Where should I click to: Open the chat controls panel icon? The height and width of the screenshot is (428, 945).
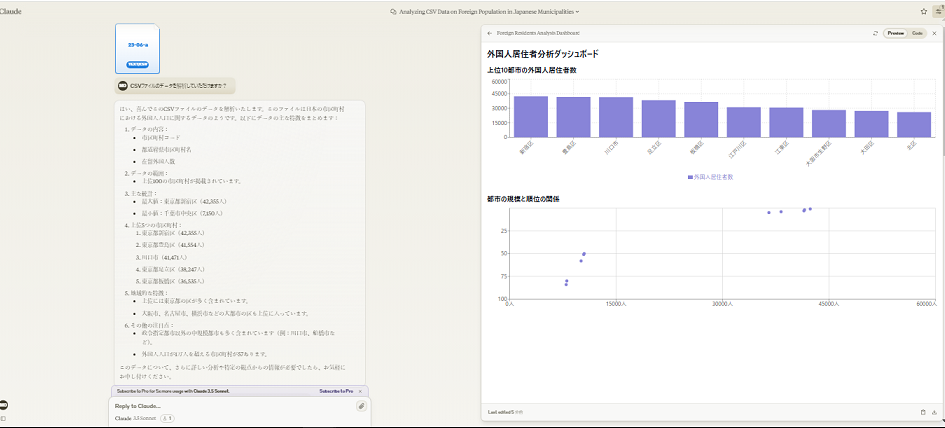click(x=938, y=11)
